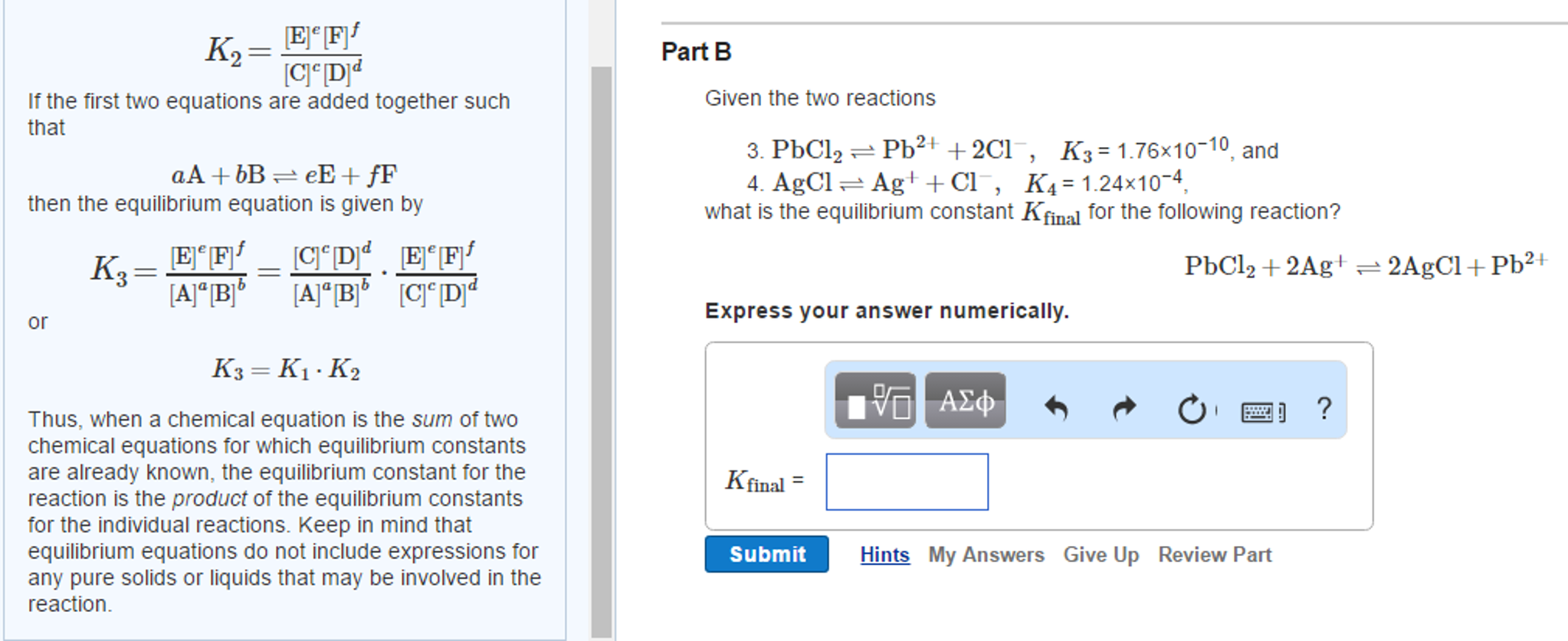View My Answers history

coord(985,554)
